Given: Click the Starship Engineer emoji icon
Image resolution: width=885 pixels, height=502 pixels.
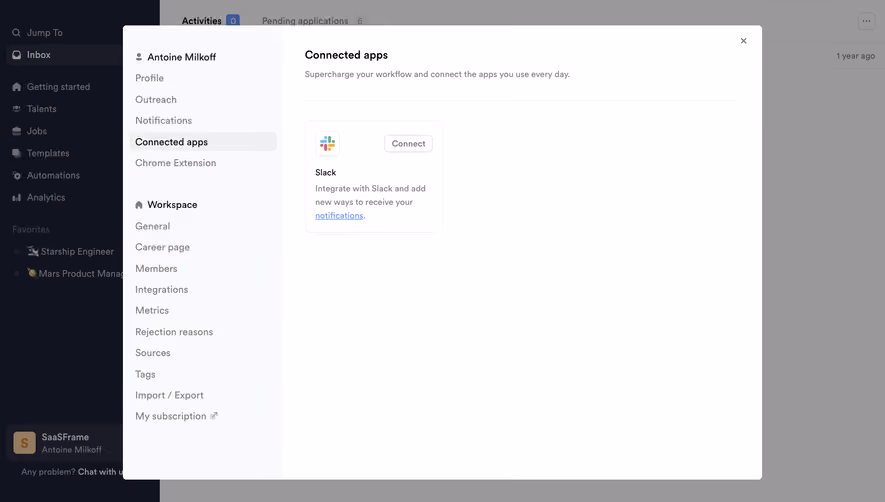Looking at the screenshot, I should (33, 251).
